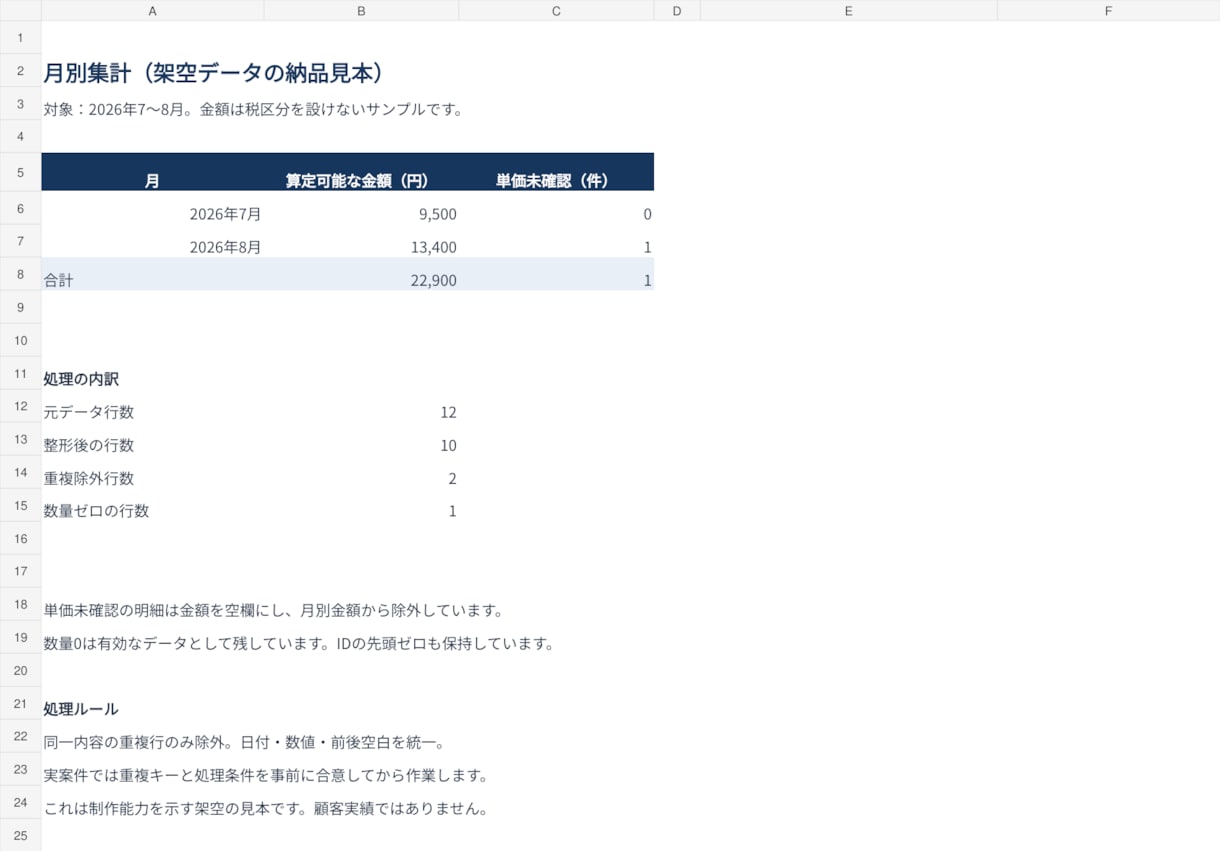Click the rule 同一内容の重複行のみ除外
Viewport: 1220px width, 851px height.
click(244, 742)
